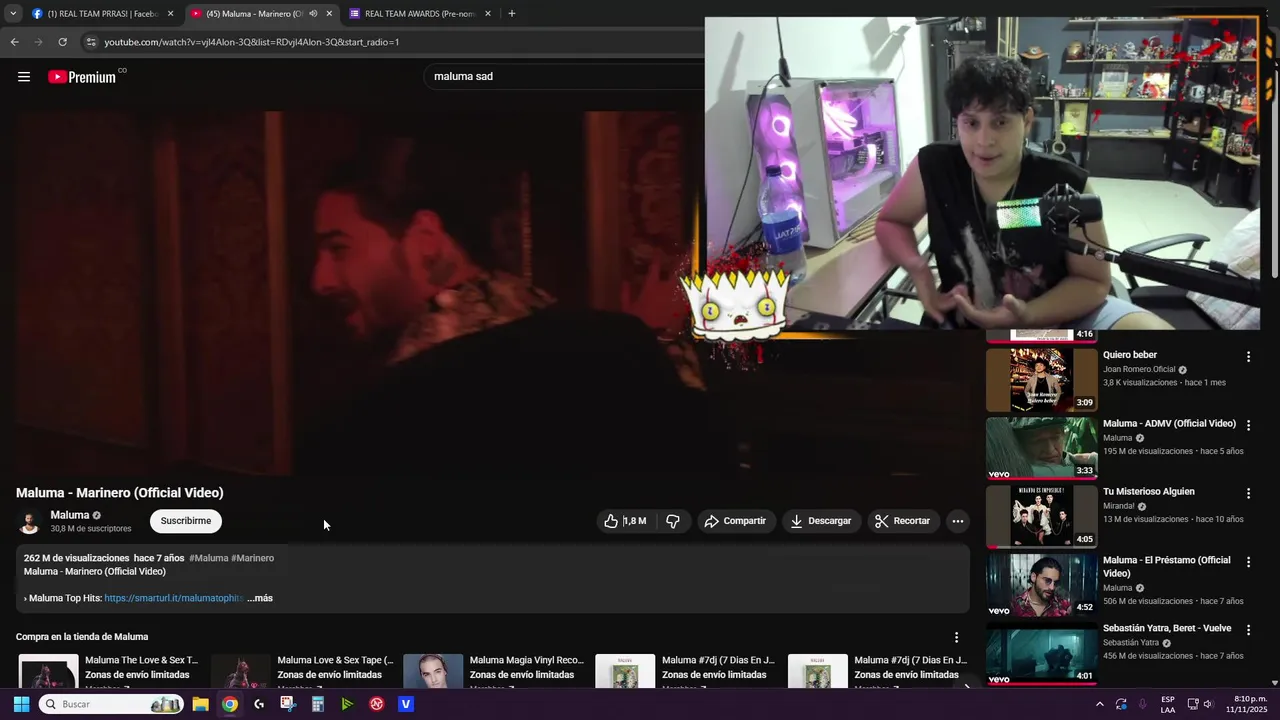1280x720 pixels.
Task: Open Maluma - El Préstamo video thumbnail
Action: coord(1042,585)
